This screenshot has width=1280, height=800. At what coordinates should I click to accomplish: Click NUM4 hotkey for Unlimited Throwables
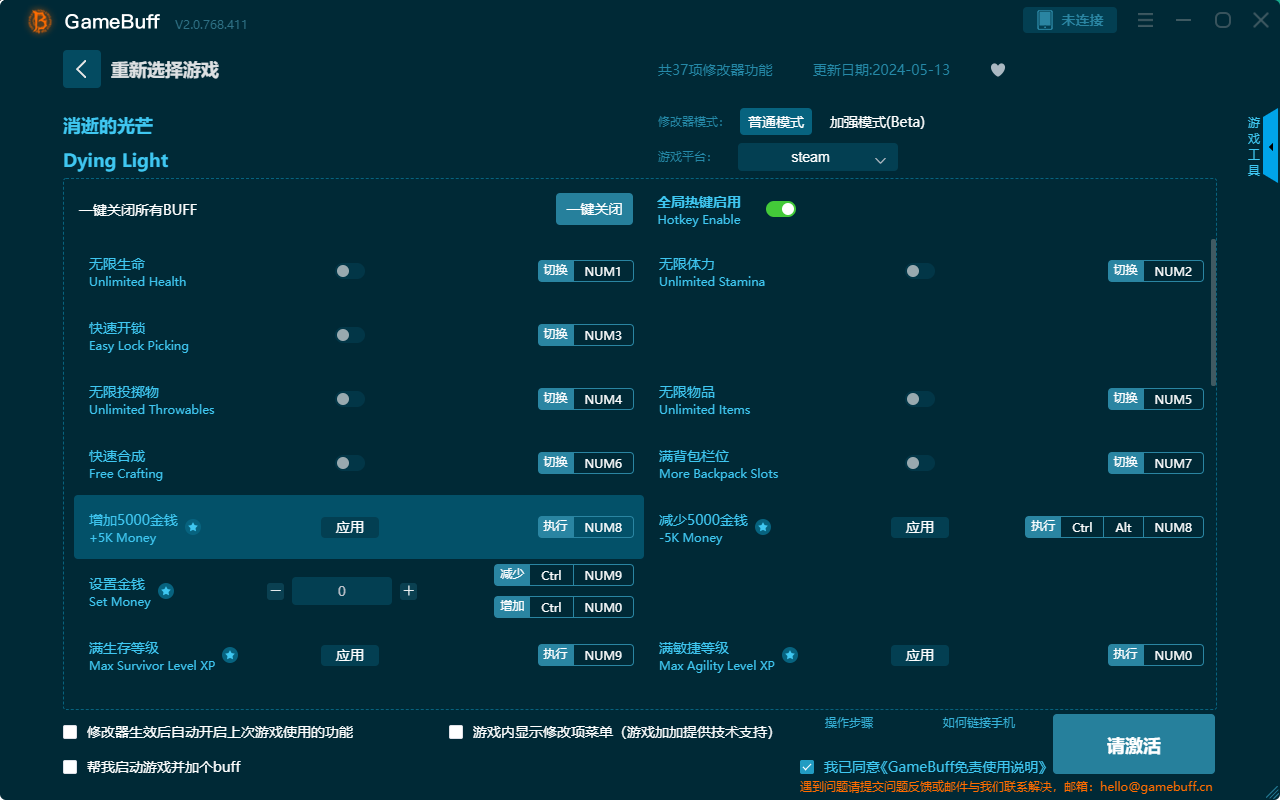[x=586, y=399]
